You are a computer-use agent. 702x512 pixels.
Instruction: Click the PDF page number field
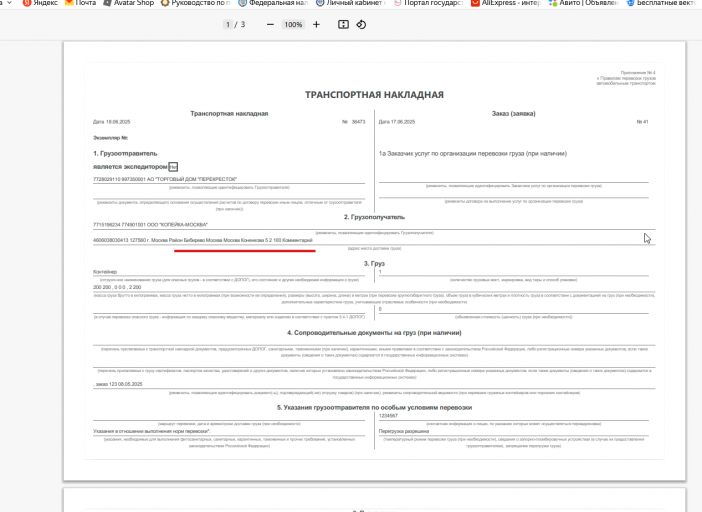click(228, 25)
